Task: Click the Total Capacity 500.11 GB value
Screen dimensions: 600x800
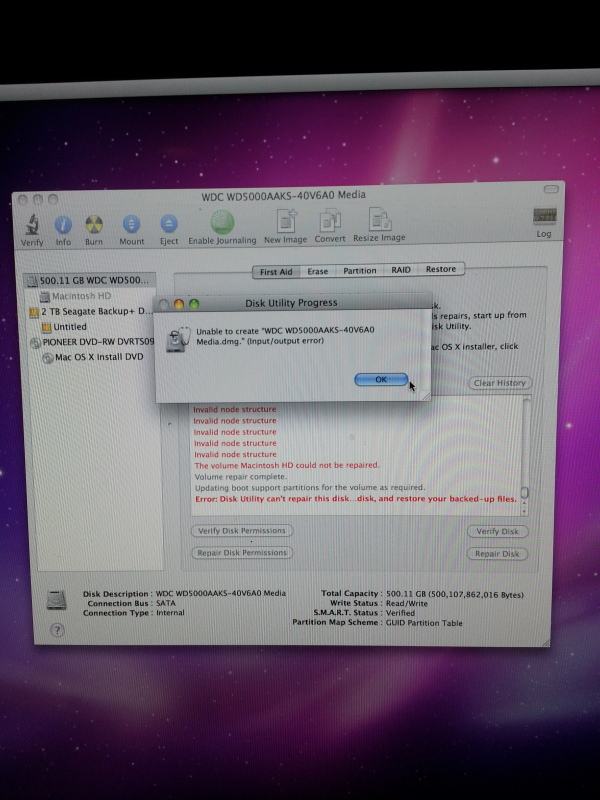Action: pyautogui.click(x=455, y=594)
